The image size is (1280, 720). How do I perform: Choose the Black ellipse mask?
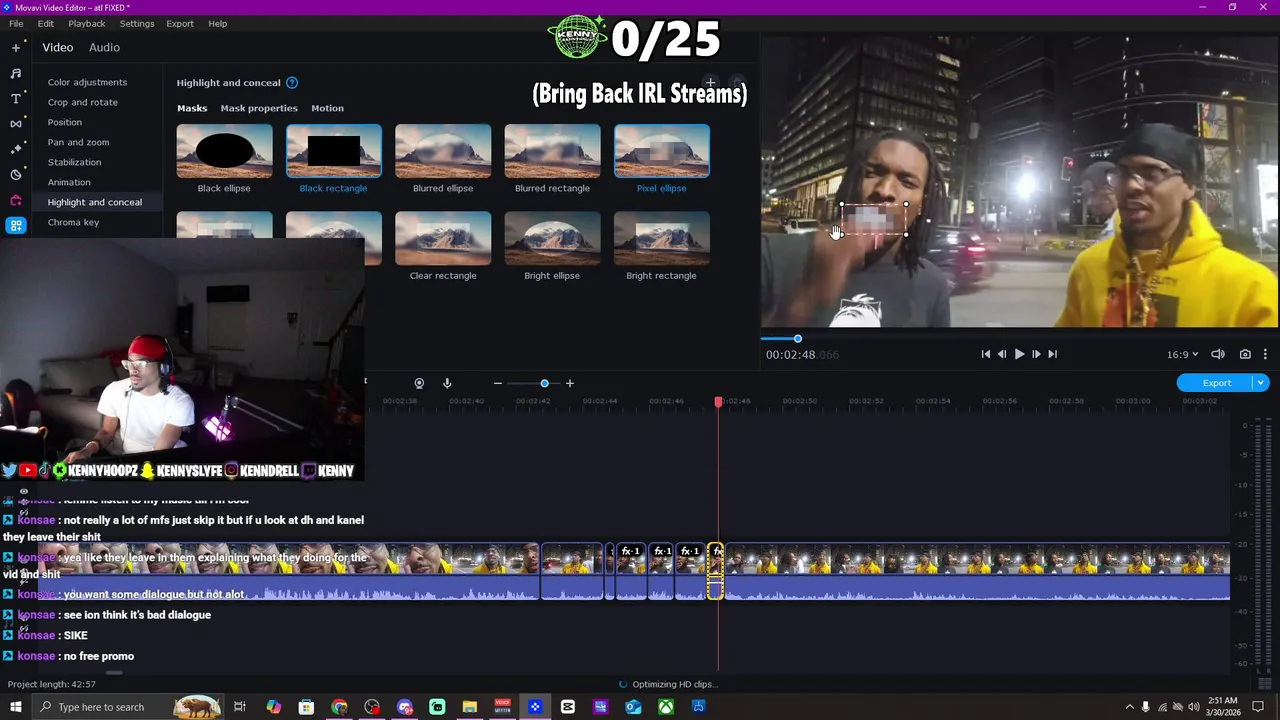(224, 151)
